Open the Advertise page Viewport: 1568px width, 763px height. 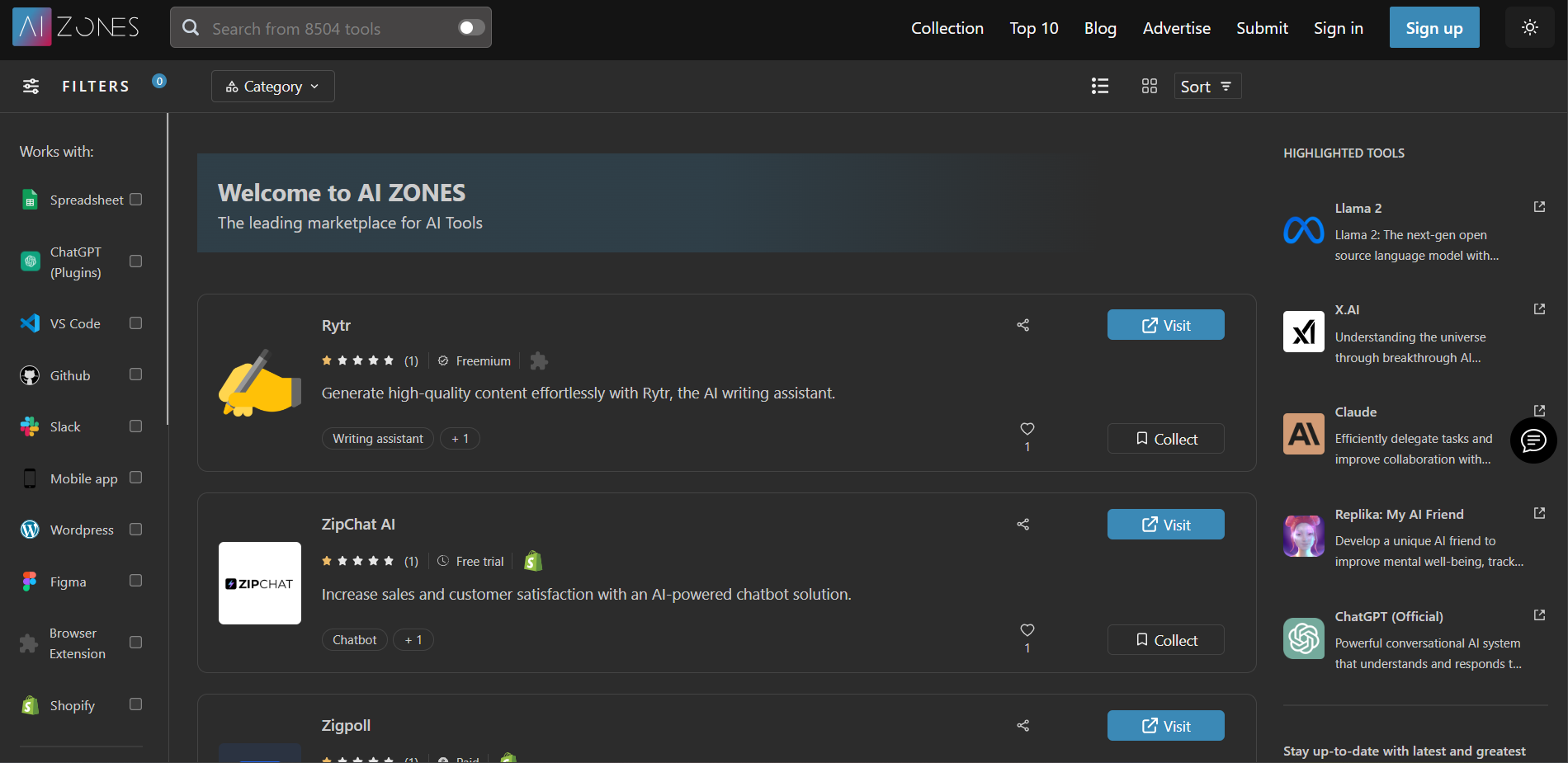coord(1176,28)
